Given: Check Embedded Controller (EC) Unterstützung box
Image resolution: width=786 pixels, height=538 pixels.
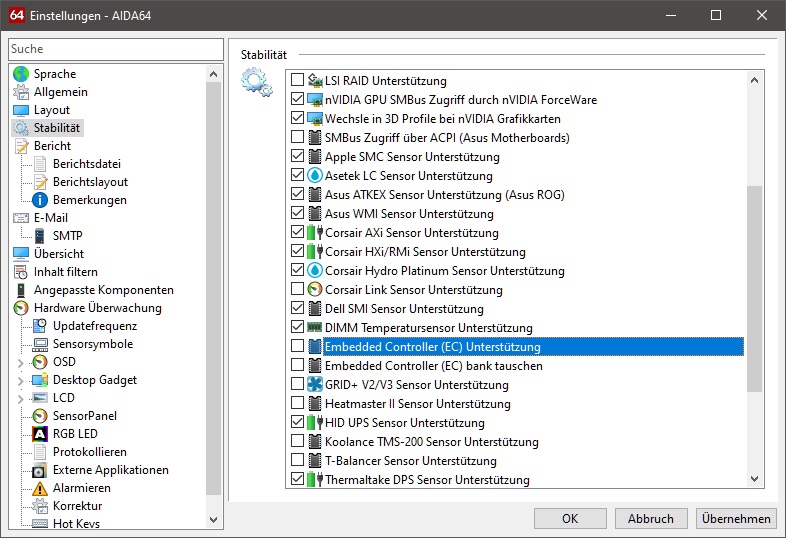Looking at the screenshot, I should 297,346.
